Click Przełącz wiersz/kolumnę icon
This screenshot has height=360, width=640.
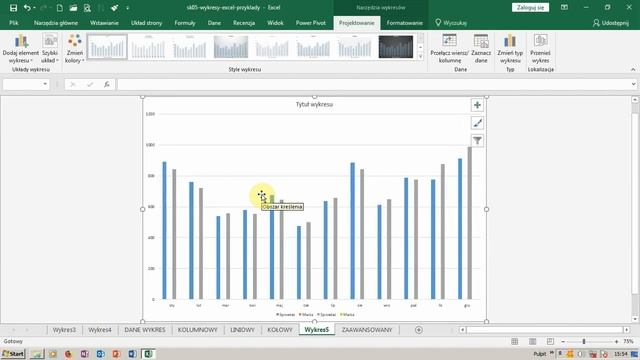449,49
